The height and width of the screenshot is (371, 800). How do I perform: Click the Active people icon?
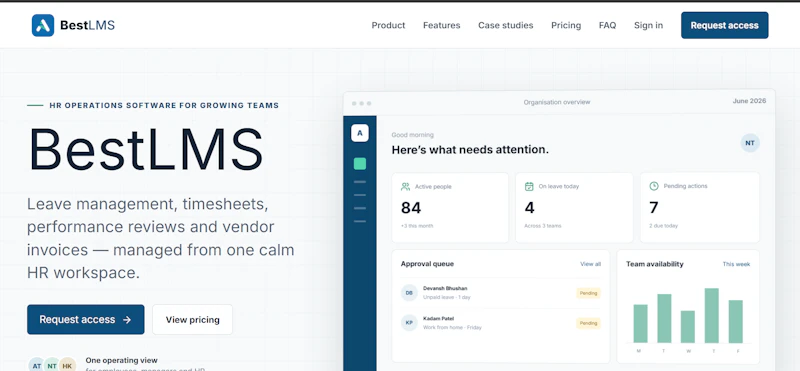(406, 186)
